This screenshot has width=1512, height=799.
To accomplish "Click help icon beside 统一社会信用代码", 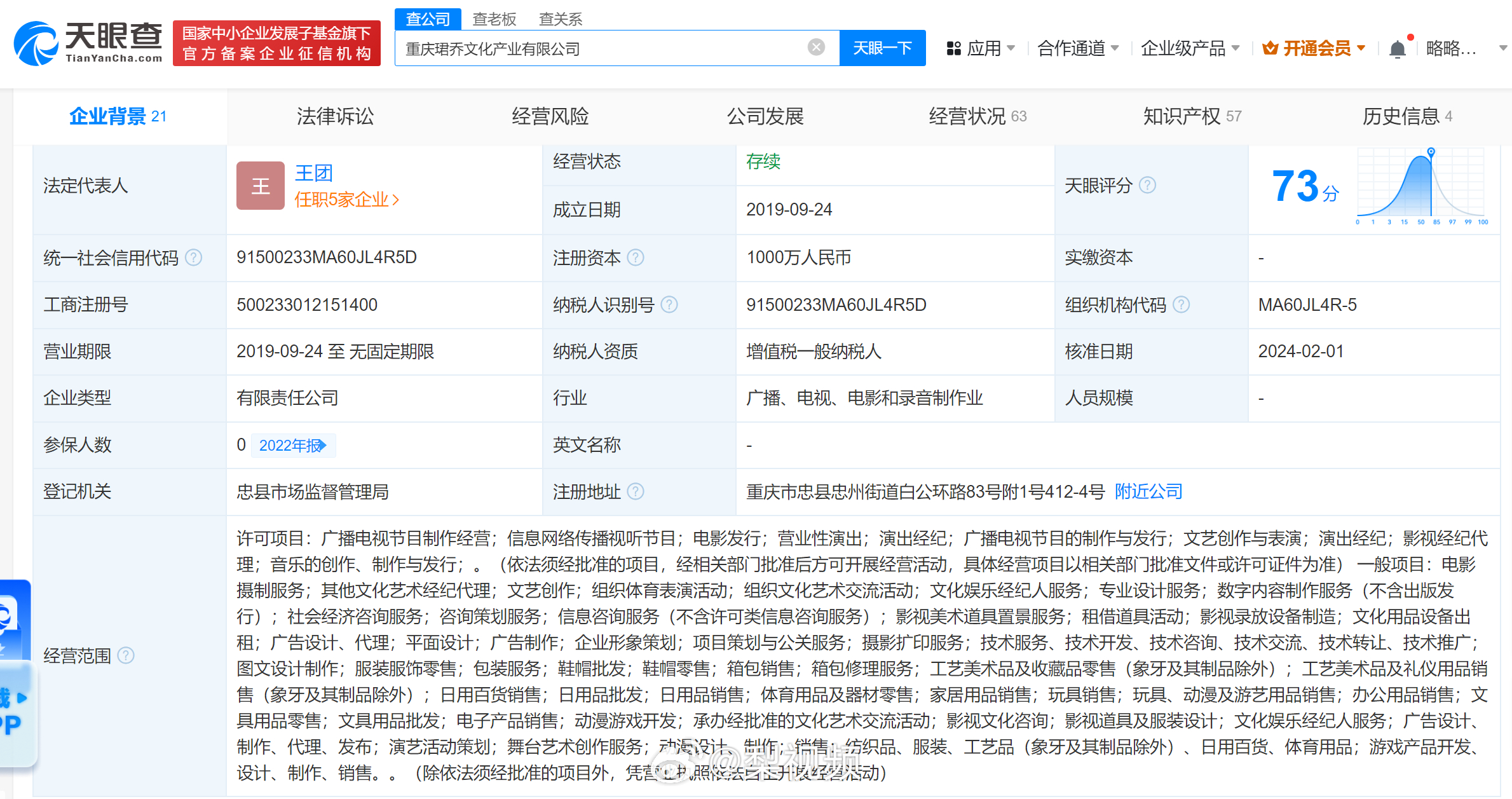I will click(x=193, y=257).
